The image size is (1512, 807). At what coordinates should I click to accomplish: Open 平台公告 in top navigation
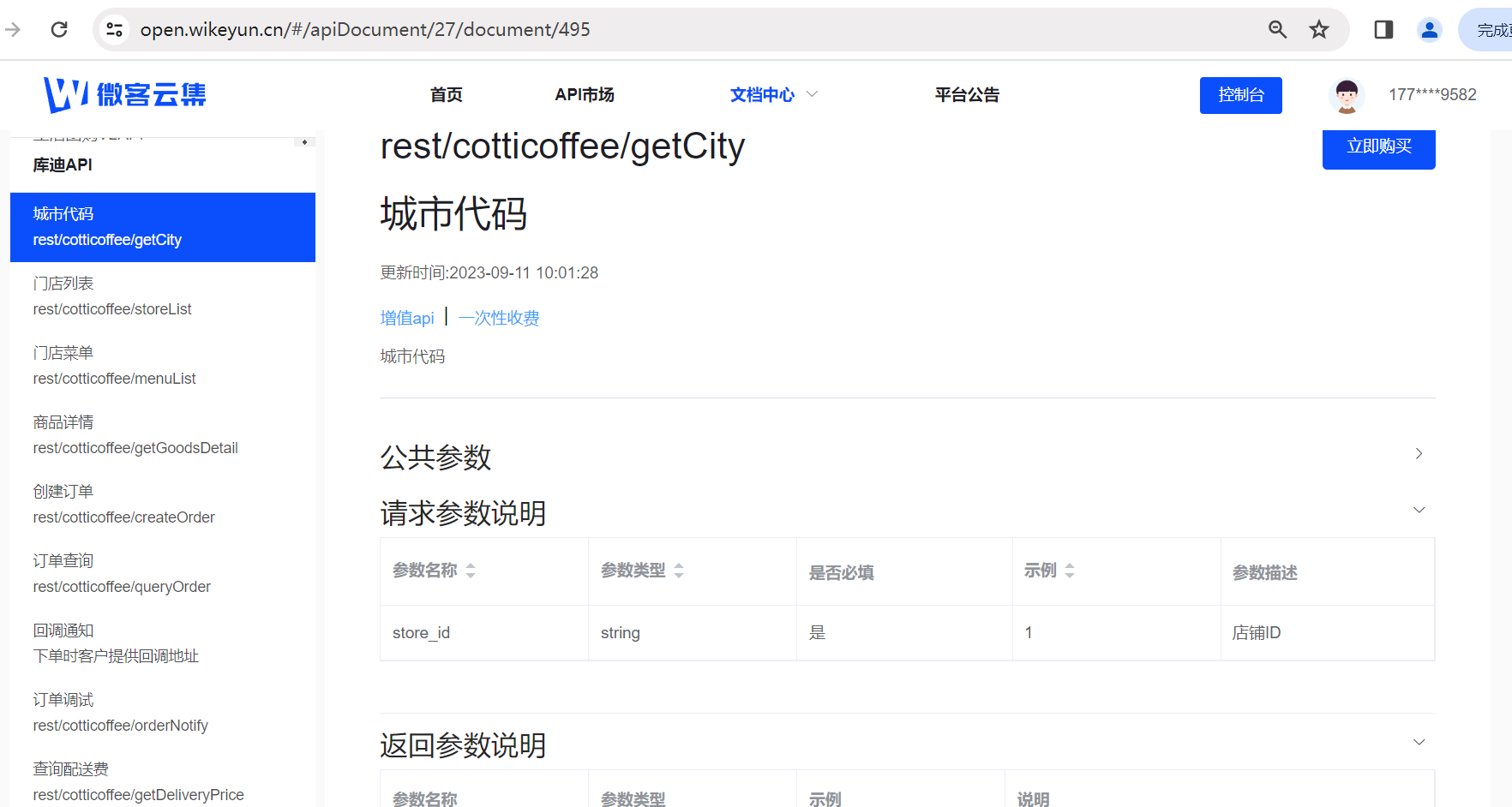pyautogui.click(x=967, y=95)
